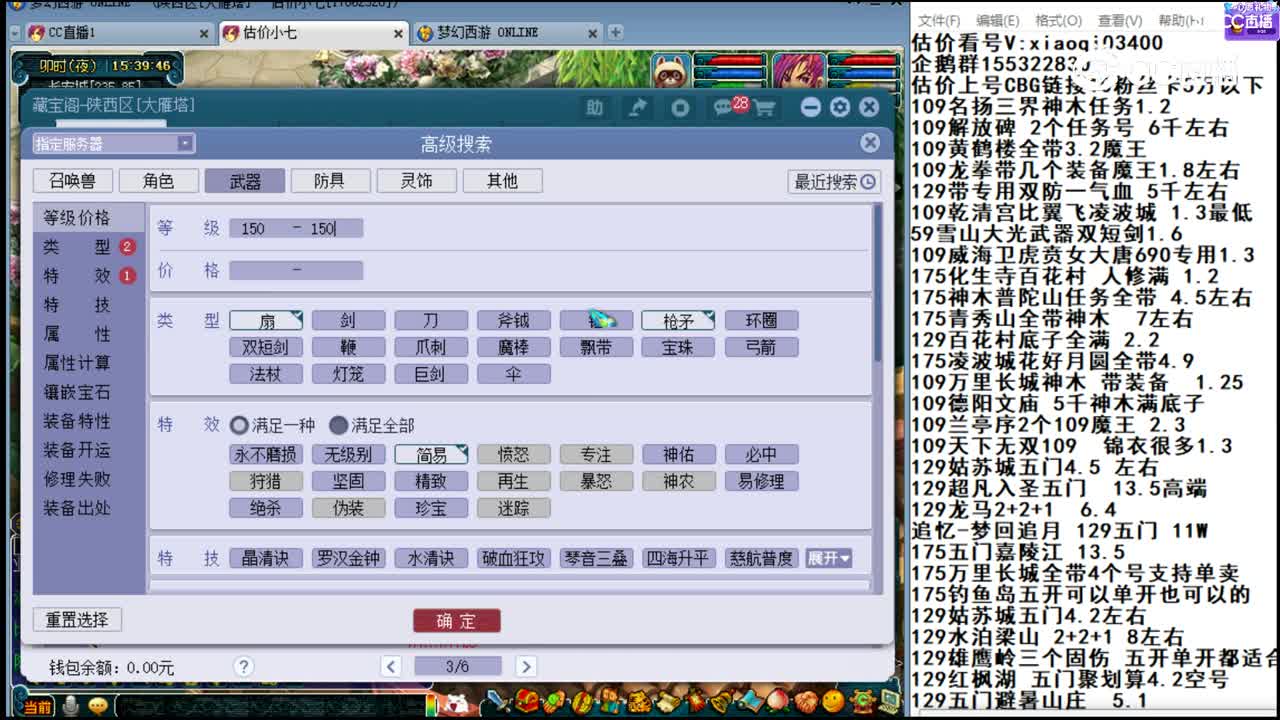The height and width of the screenshot is (720, 1280).
Task: Click the treasure chest icon in toolbar
Action: [x=528, y=701]
